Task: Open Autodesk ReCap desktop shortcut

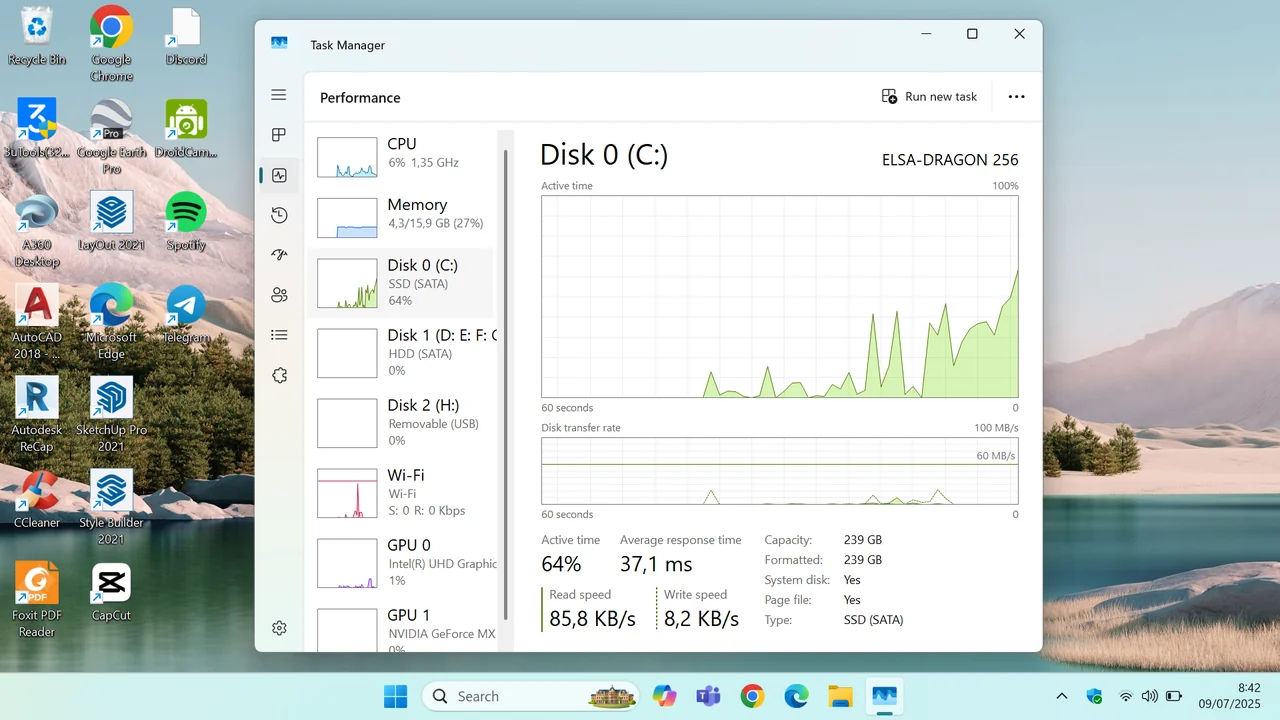Action: 37,415
